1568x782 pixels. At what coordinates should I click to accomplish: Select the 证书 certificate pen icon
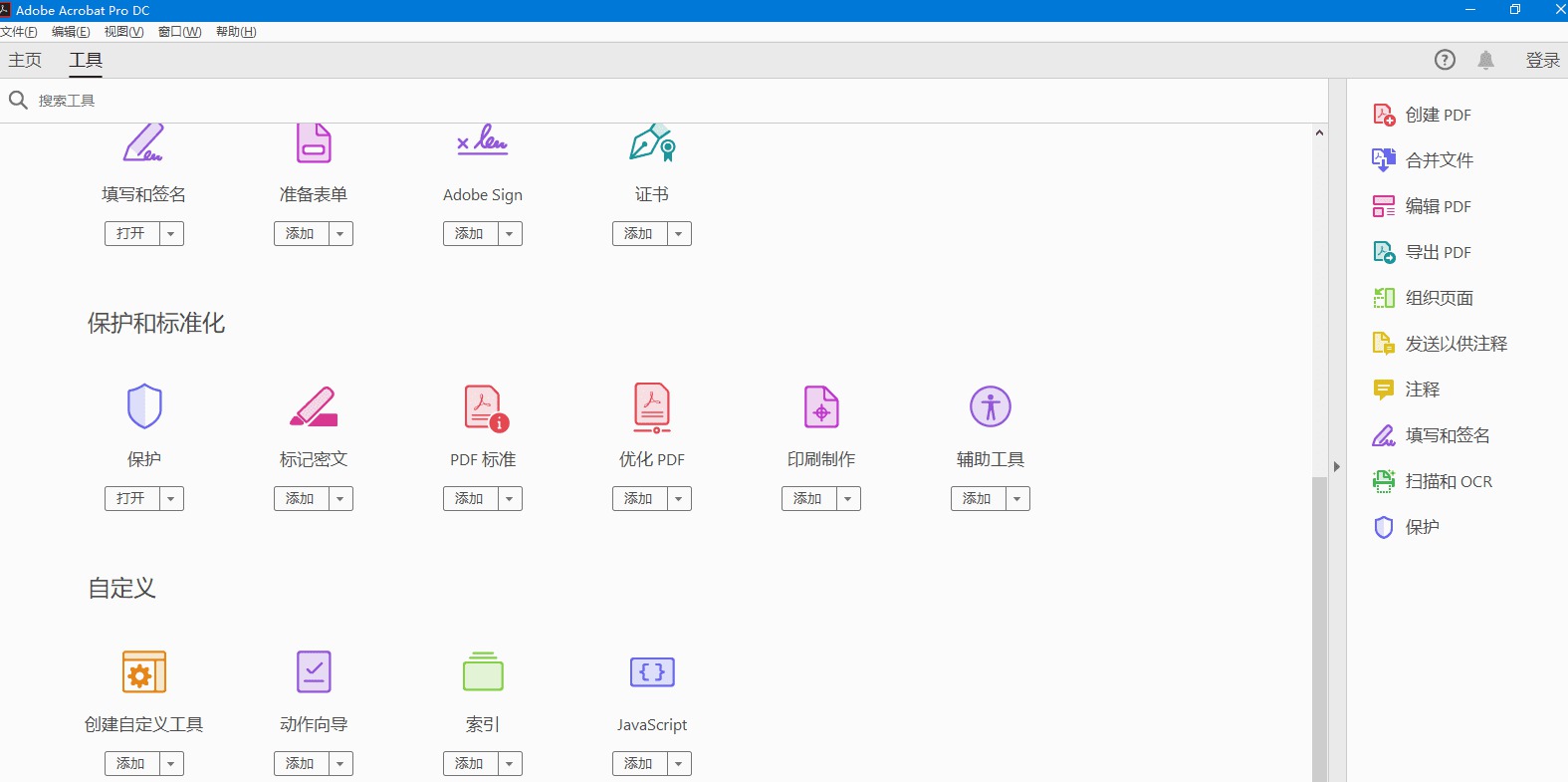[652, 142]
